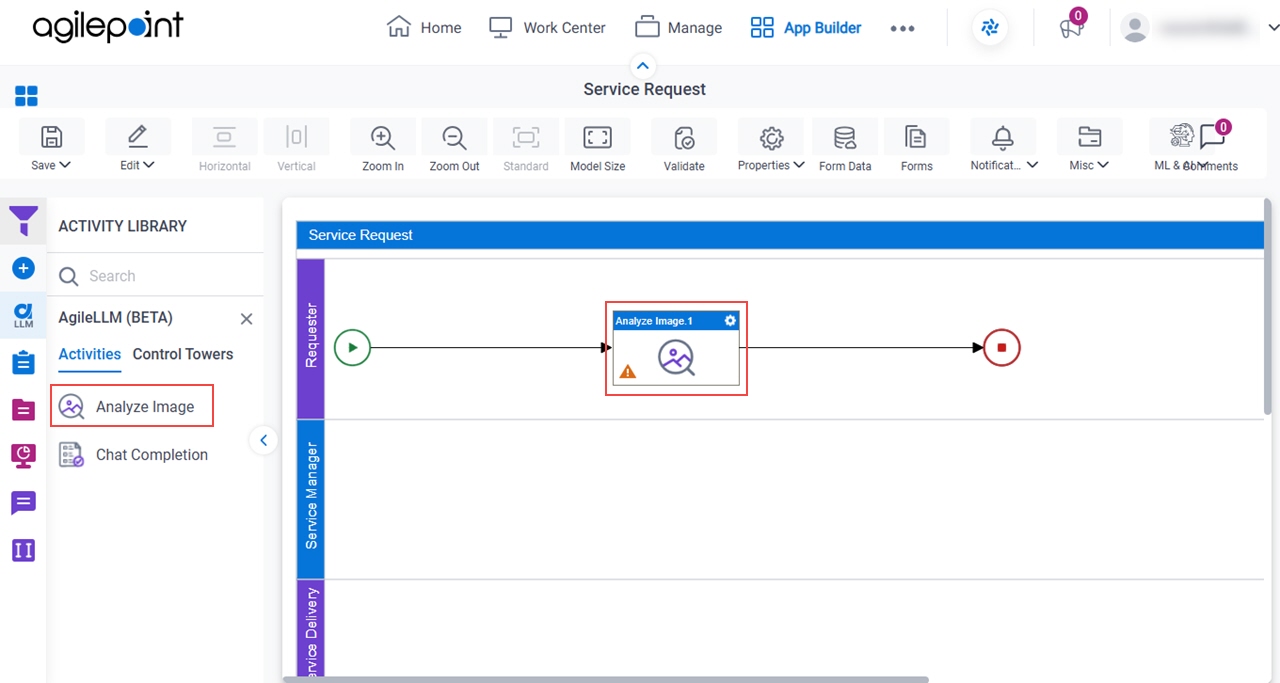Click the canvas horizontal scrollbar
The height and width of the screenshot is (683, 1280).
(x=605, y=679)
